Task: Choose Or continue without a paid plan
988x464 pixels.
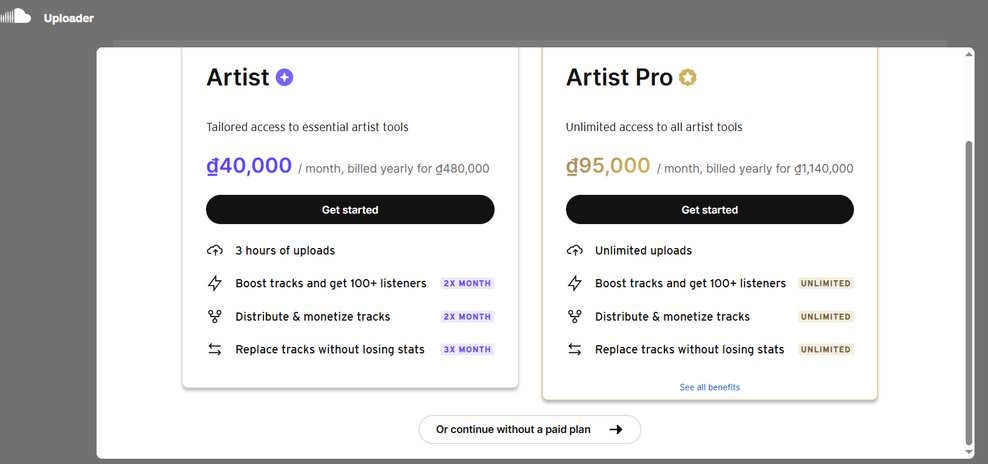Action: (529, 429)
